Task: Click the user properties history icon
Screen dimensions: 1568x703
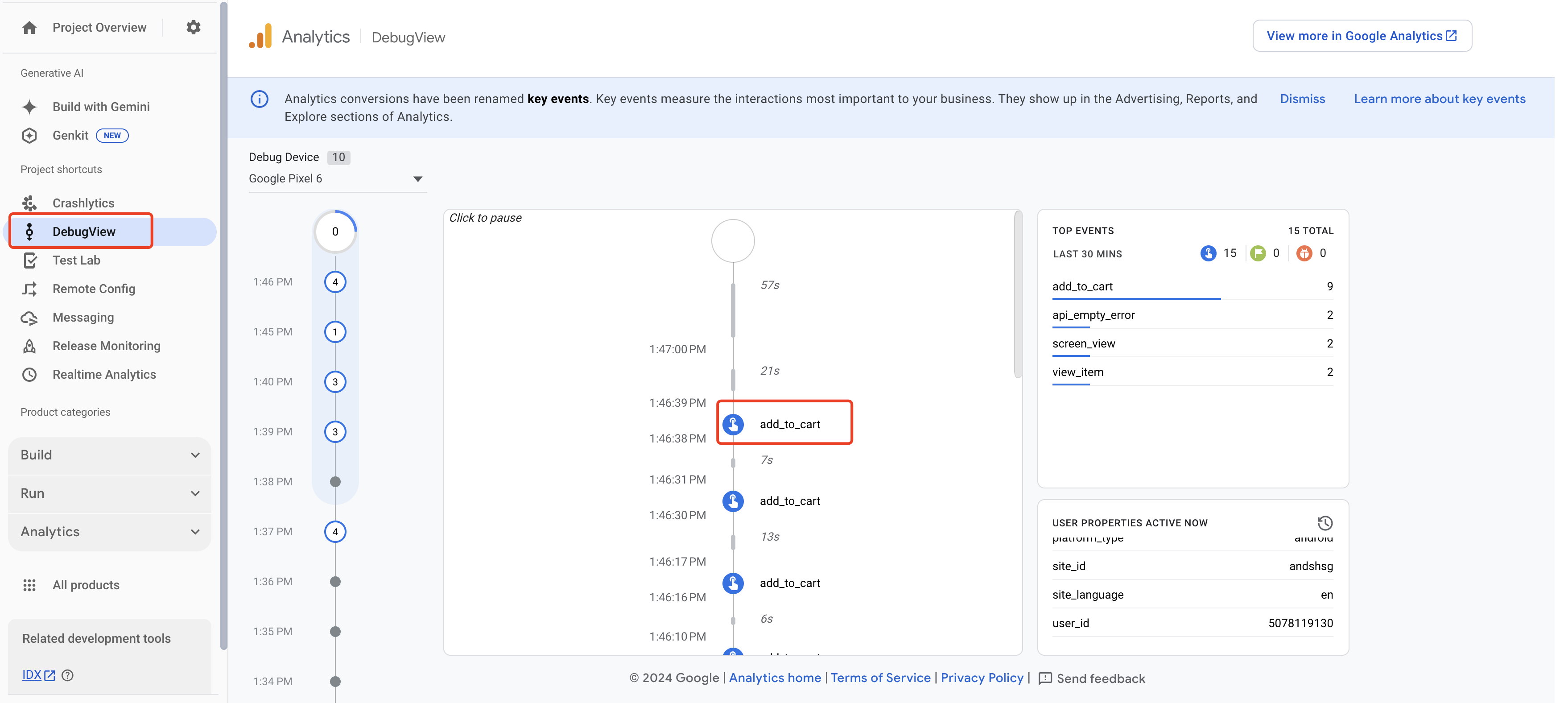Action: point(1325,523)
